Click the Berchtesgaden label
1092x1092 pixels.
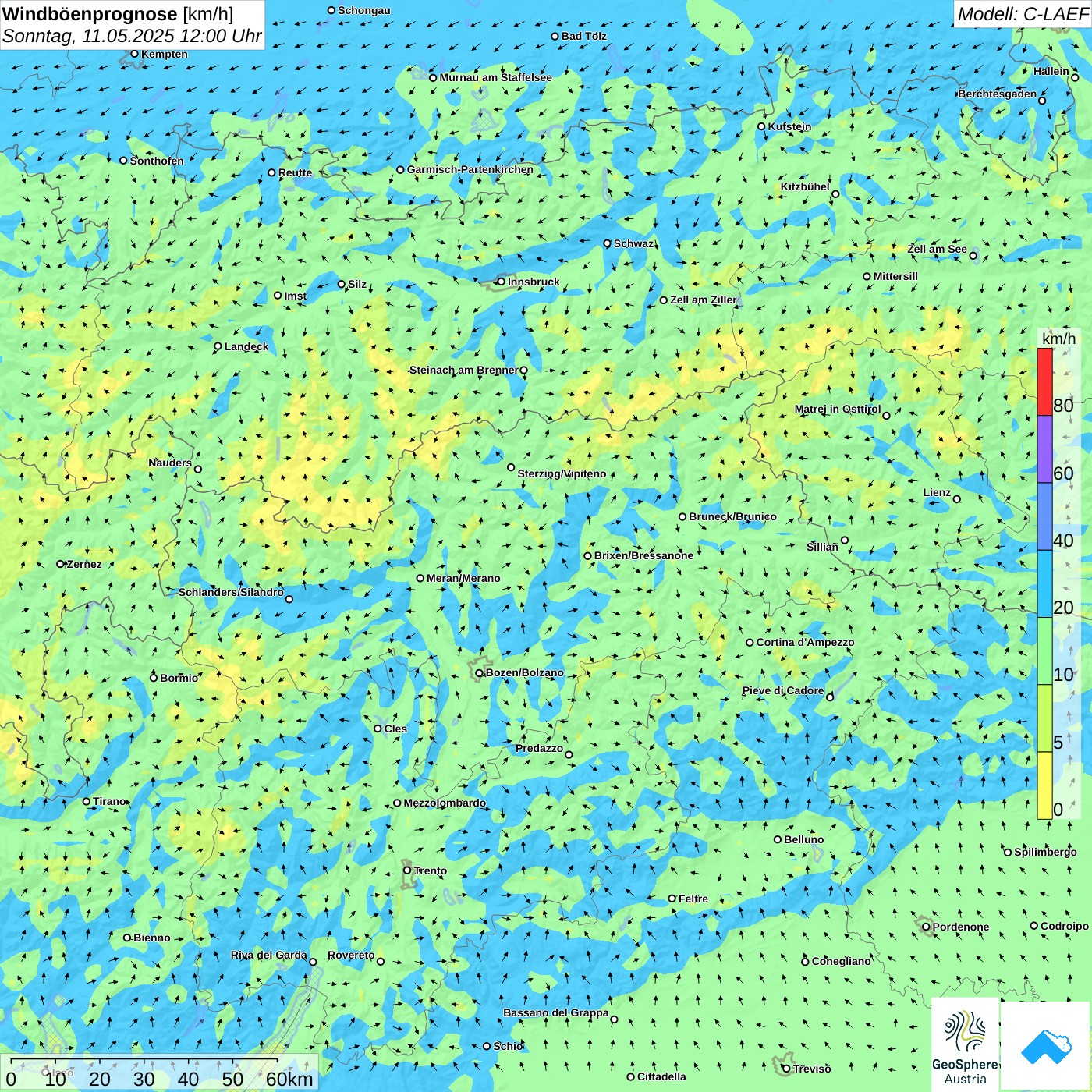pyautogui.click(x=997, y=94)
